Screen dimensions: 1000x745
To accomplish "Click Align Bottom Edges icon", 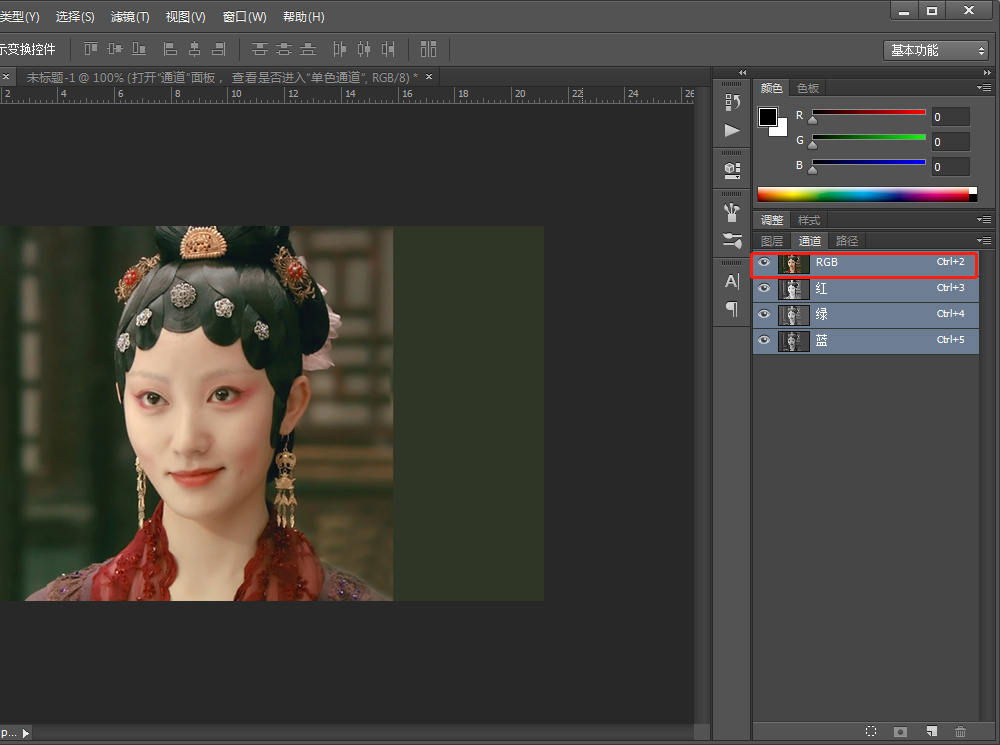I will tap(139, 48).
